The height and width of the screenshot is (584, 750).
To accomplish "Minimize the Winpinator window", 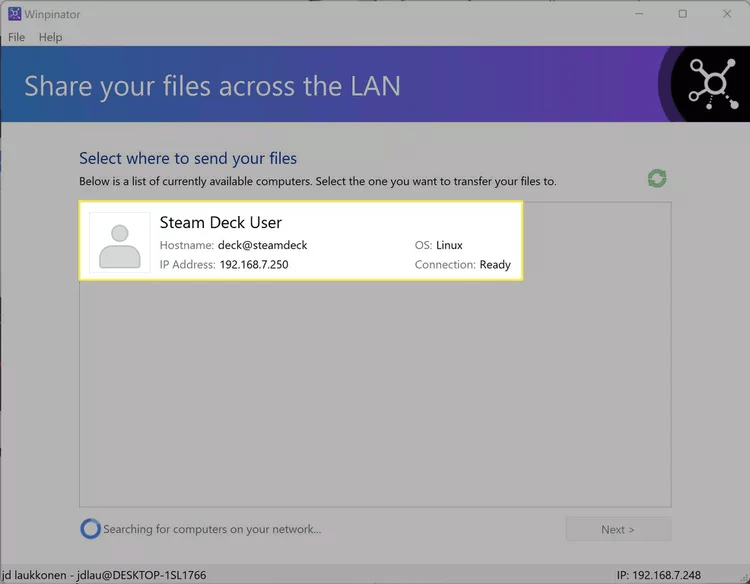I will click(638, 14).
